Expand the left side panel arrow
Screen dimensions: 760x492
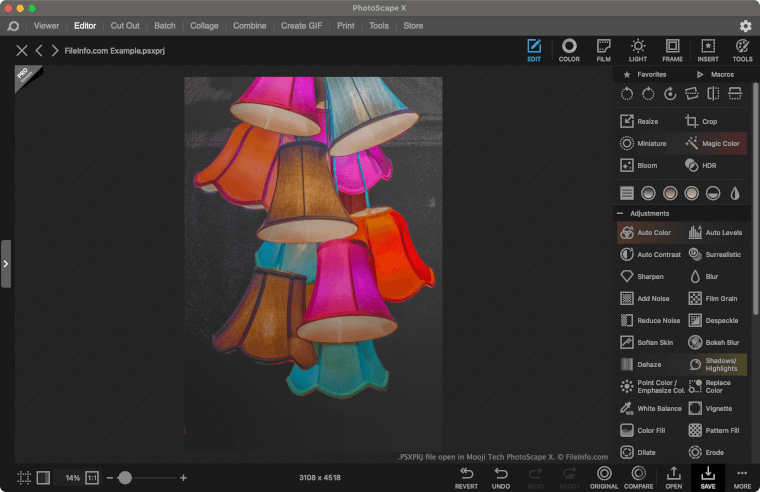pyautogui.click(x=6, y=264)
